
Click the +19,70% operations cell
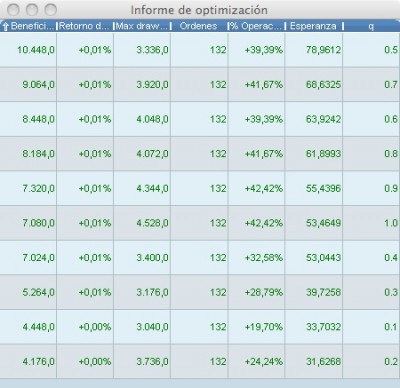pyautogui.click(x=257, y=327)
